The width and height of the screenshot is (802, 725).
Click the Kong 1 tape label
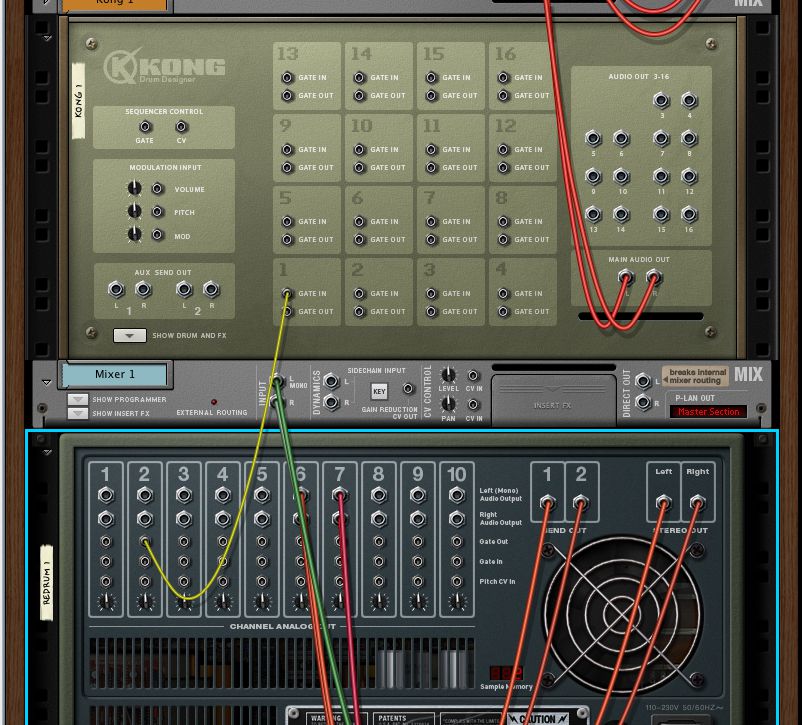[78, 100]
